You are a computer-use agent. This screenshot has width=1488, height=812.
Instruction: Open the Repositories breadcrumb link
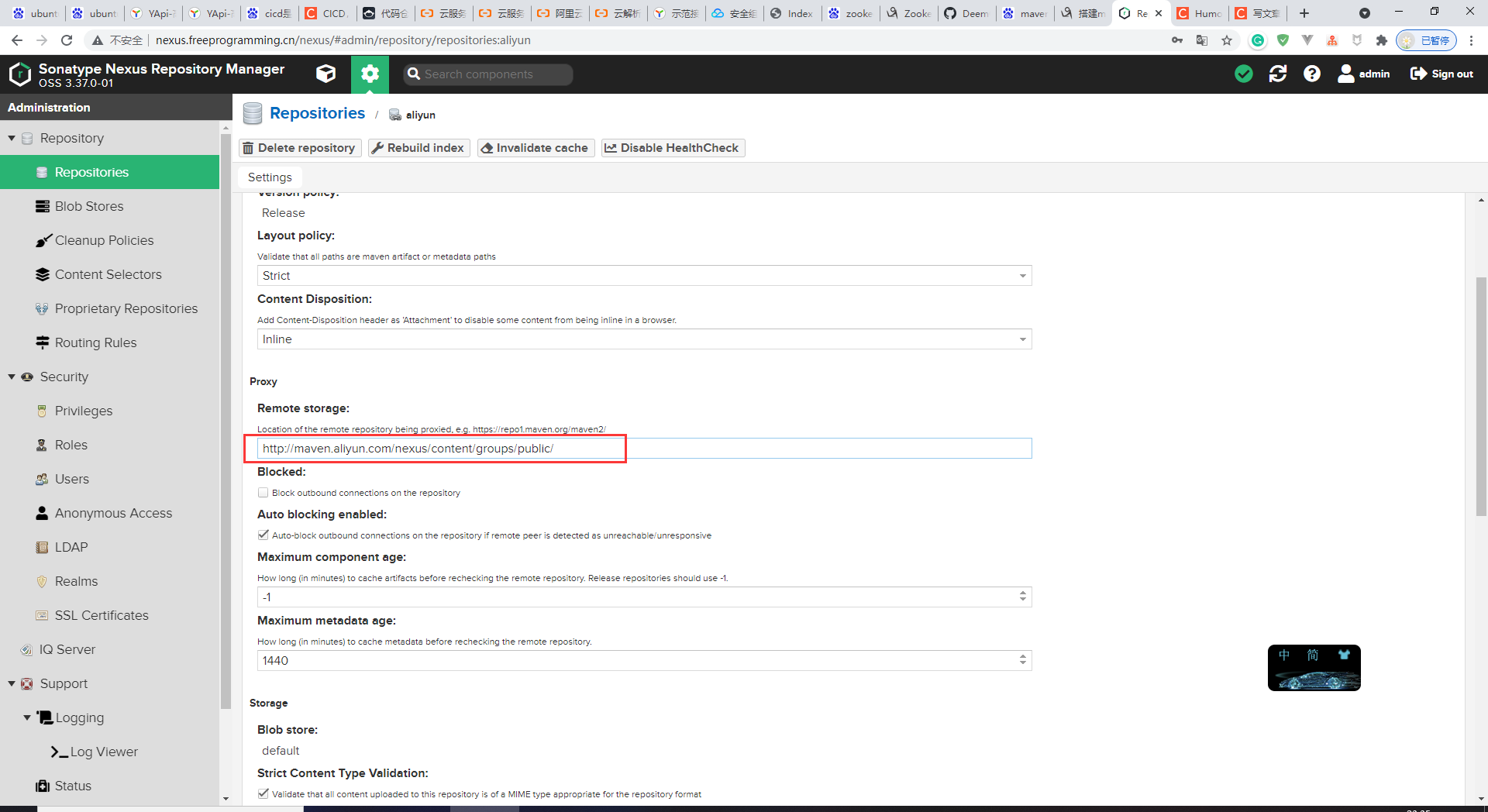[x=317, y=113]
